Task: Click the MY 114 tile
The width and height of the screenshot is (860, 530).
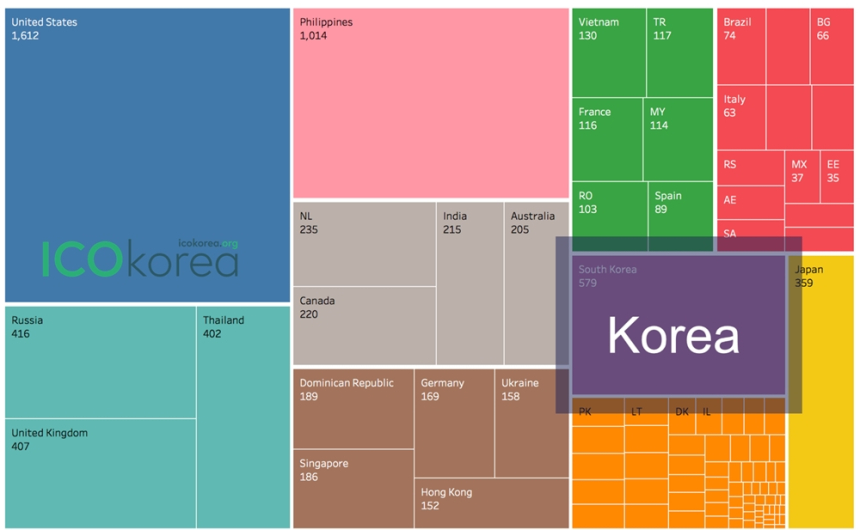Action: coord(678,139)
